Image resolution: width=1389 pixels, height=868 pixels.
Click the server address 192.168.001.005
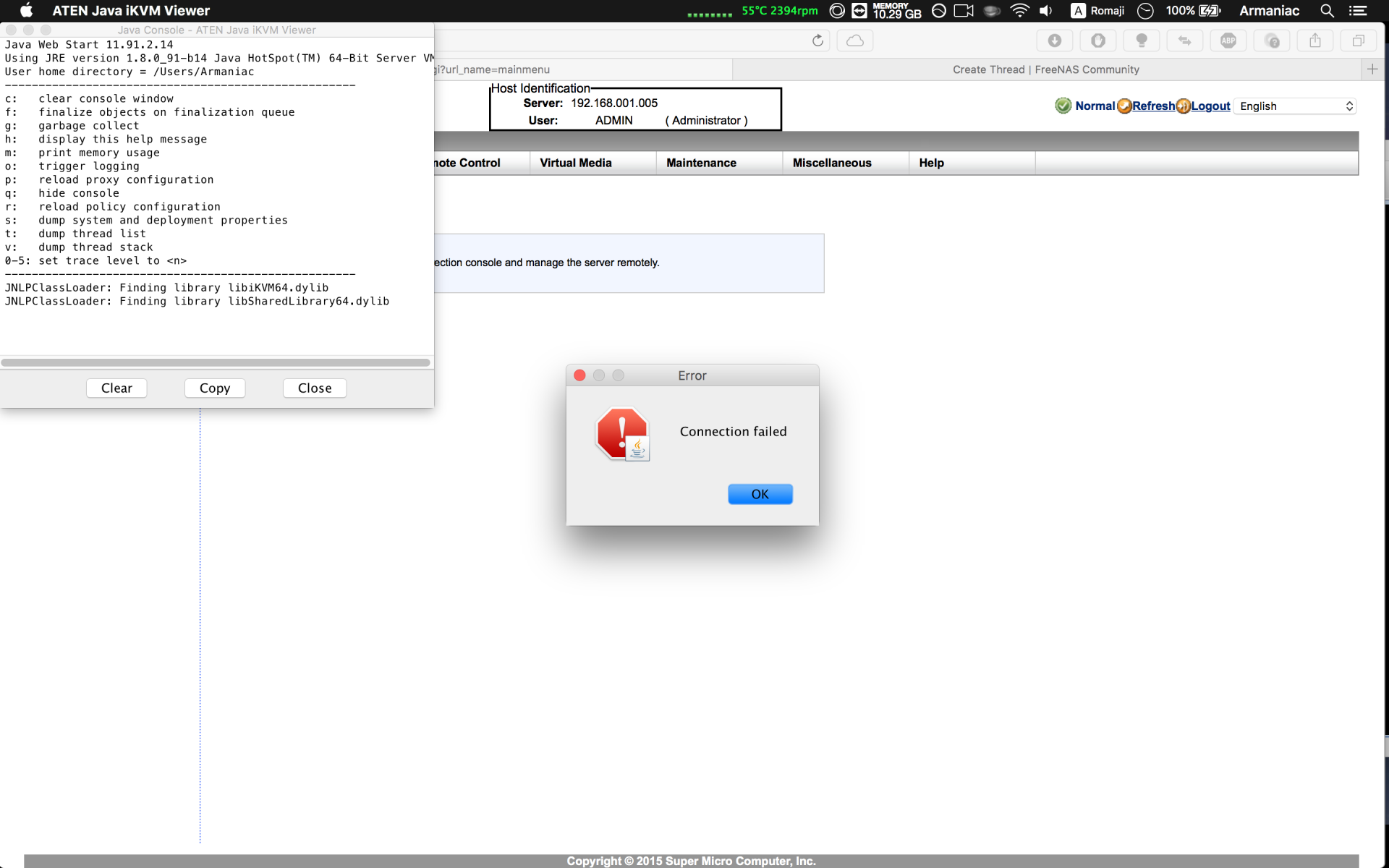[614, 103]
